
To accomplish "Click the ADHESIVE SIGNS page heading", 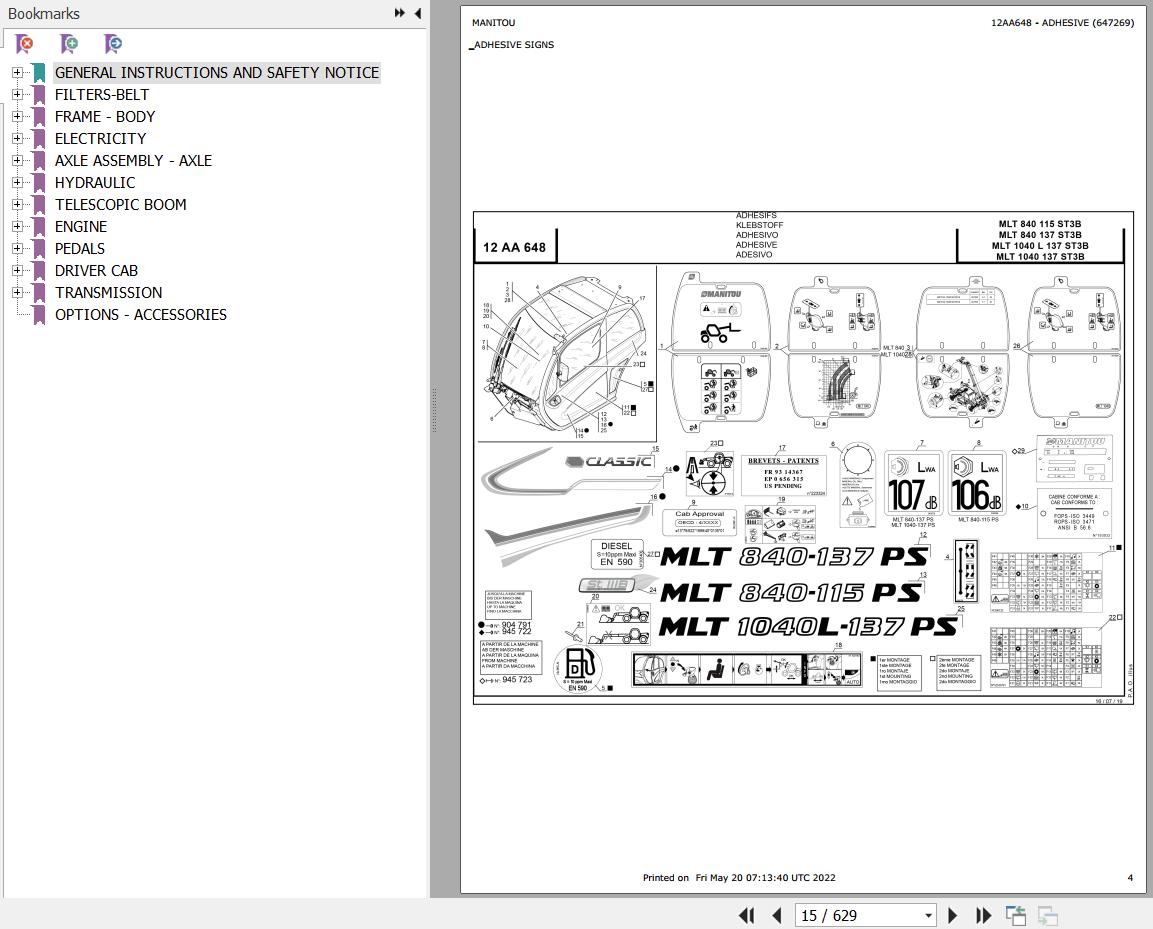I will point(512,45).
